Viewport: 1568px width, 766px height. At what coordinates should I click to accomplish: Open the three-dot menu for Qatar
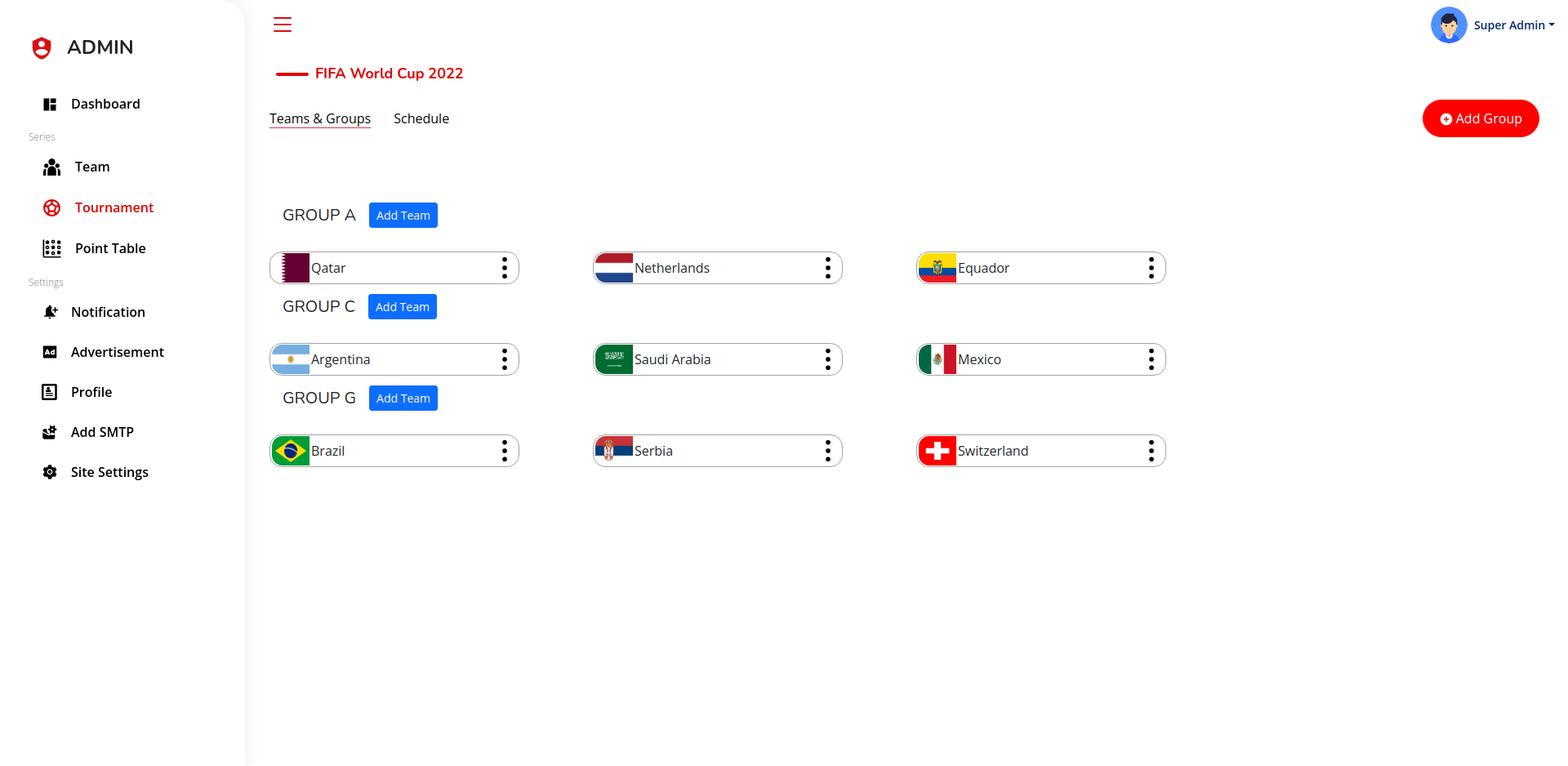(x=505, y=268)
